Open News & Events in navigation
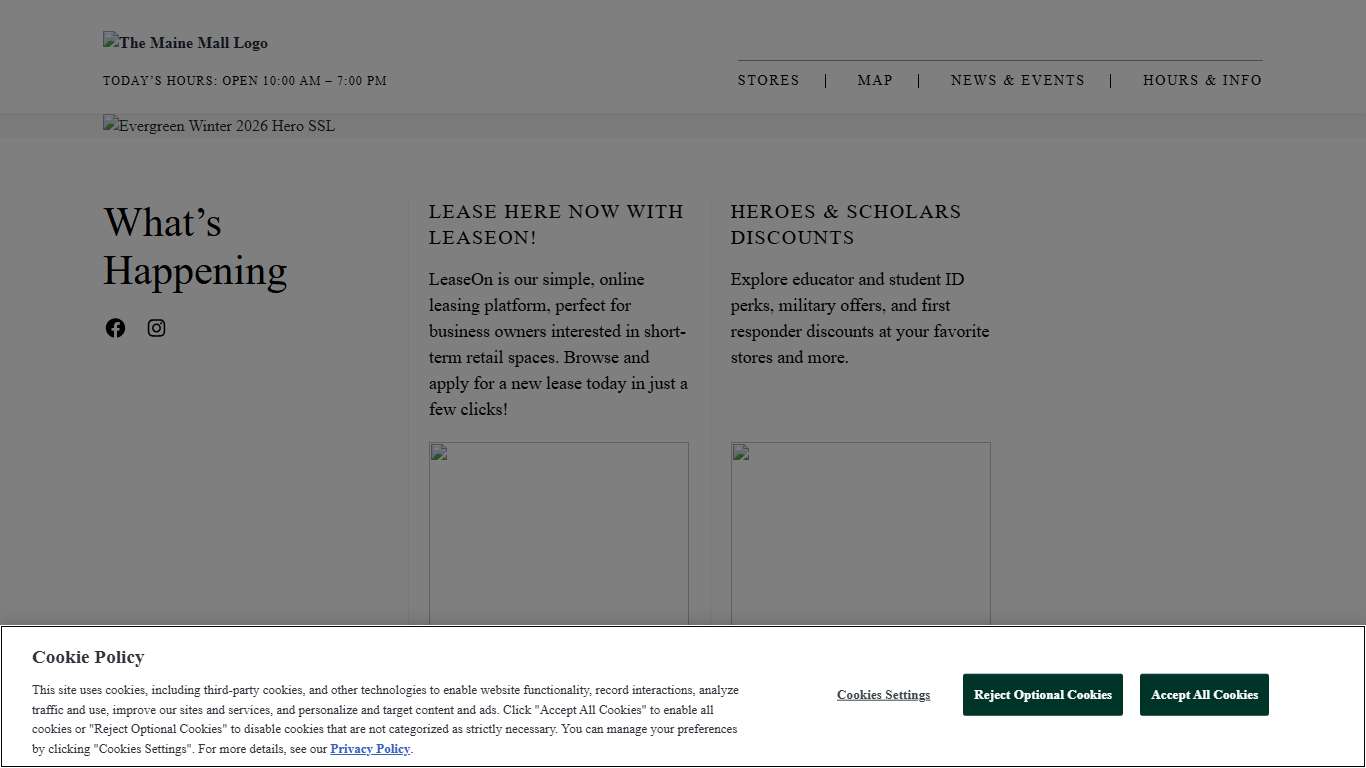Screen dimensions: 1366x768 click(1017, 80)
